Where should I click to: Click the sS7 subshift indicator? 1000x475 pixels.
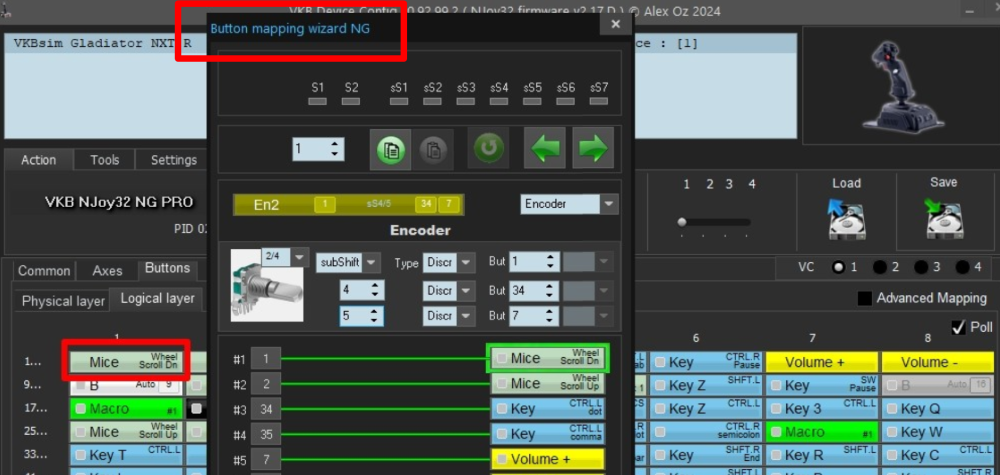598,101
